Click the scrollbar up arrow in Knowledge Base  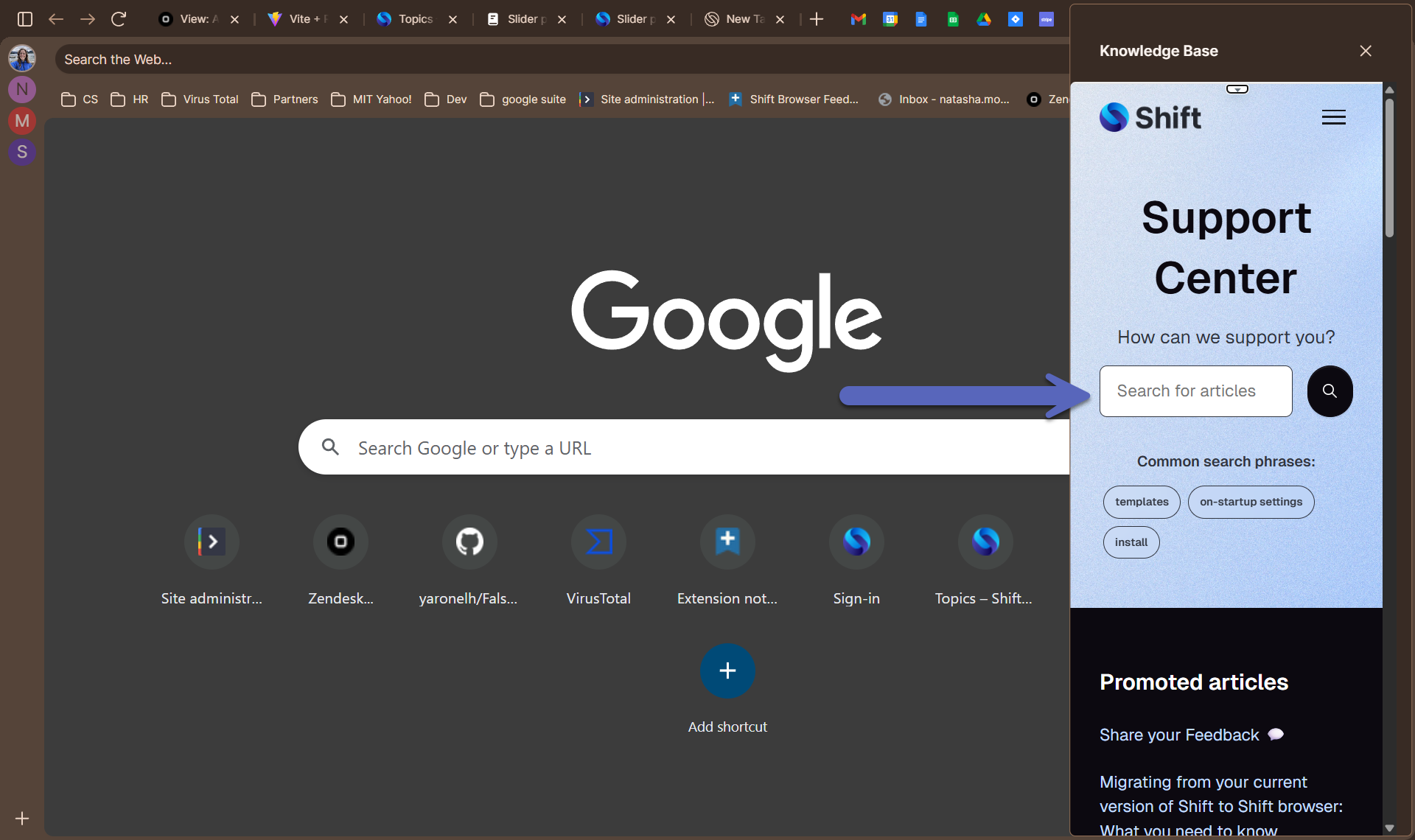(x=1389, y=90)
